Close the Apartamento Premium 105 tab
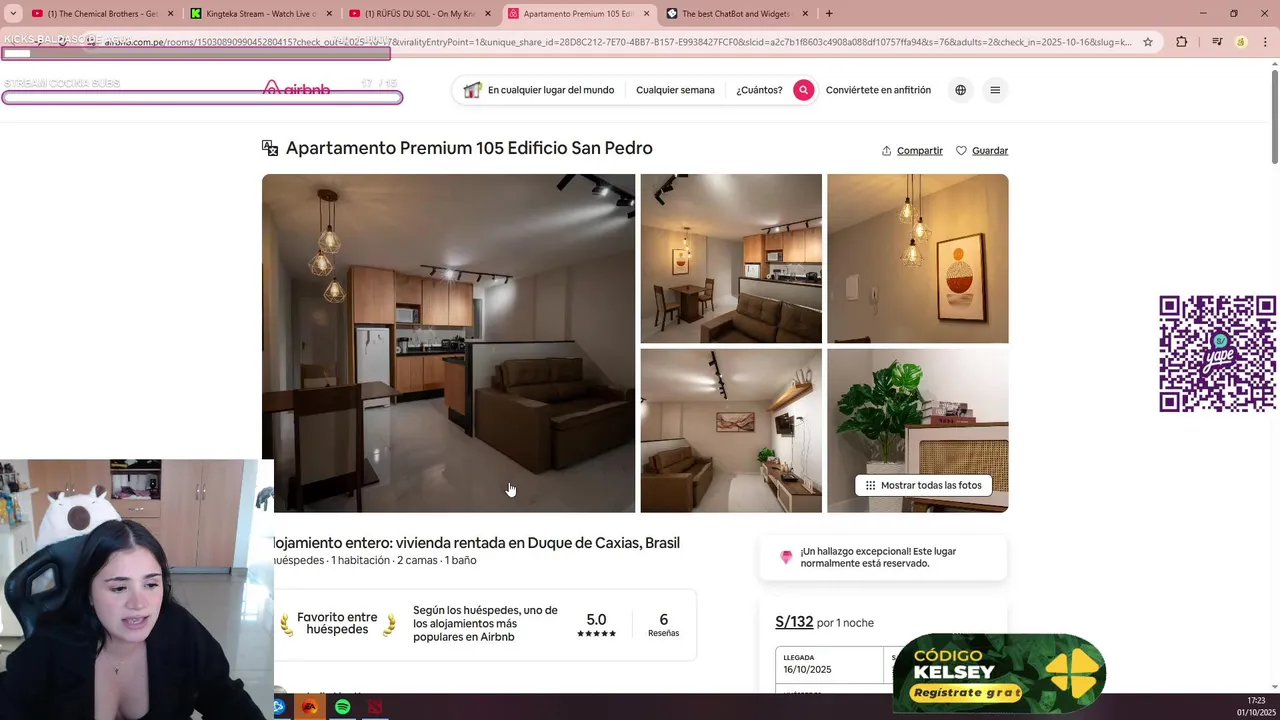Viewport: 1280px width, 720px height. [646, 14]
